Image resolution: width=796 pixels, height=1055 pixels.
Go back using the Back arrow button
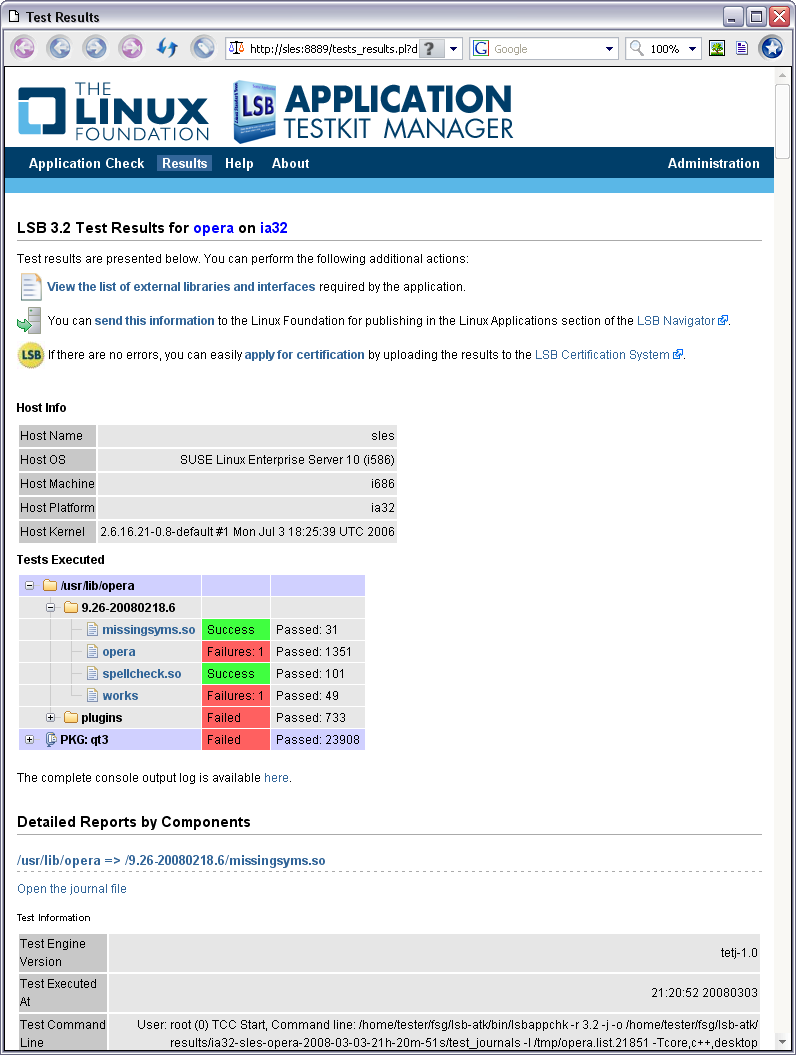(59, 48)
